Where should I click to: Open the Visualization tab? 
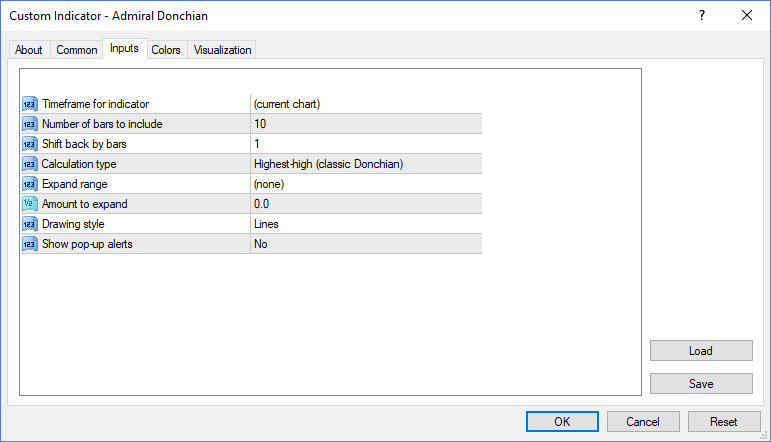(x=222, y=50)
